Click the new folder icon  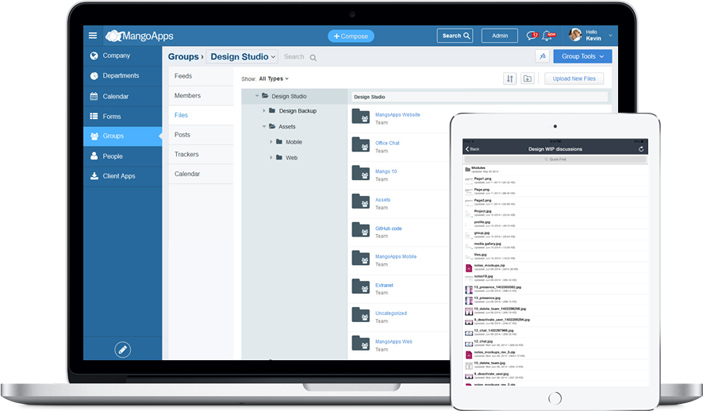point(528,78)
